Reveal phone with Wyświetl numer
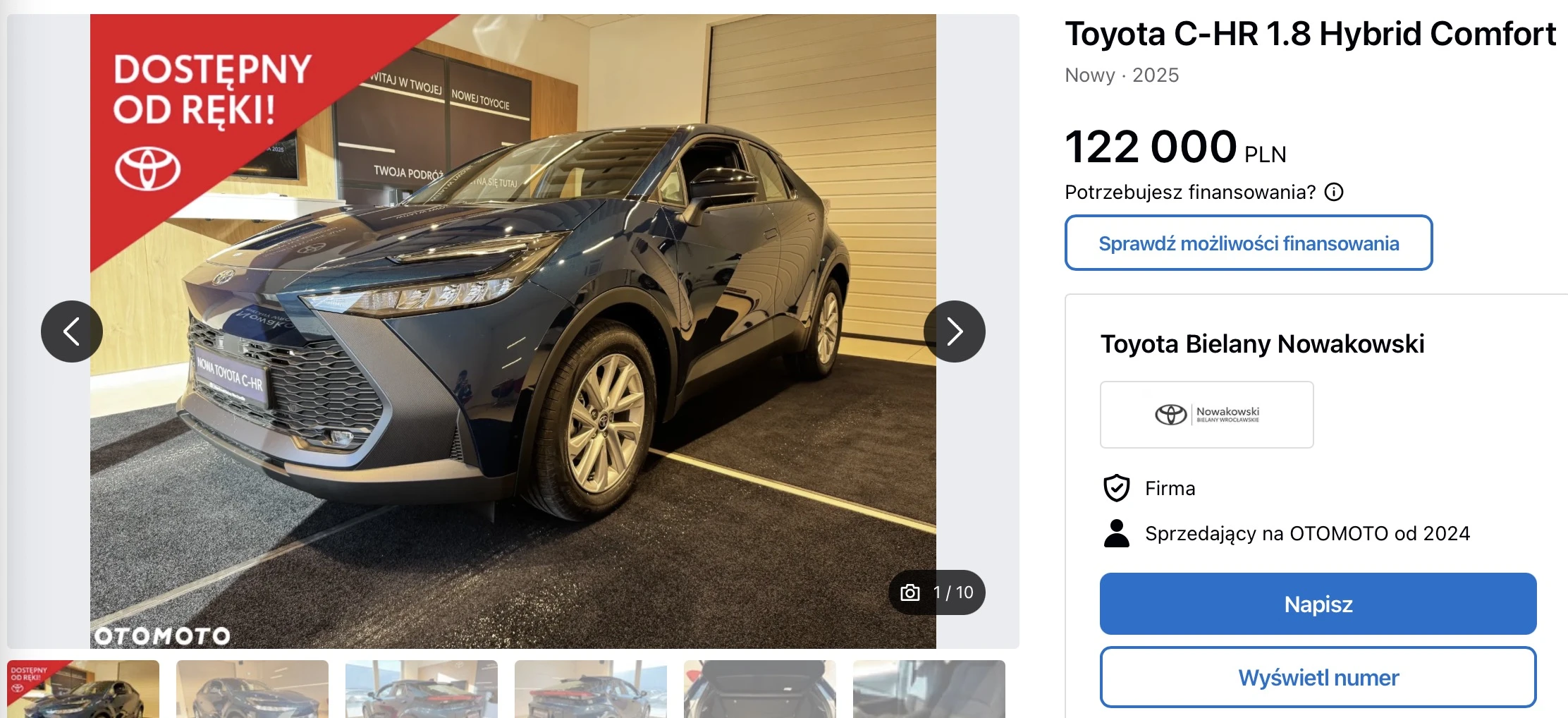This screenshot has height=718, width=1568. pyautogui.click(x=1318, y=677)
